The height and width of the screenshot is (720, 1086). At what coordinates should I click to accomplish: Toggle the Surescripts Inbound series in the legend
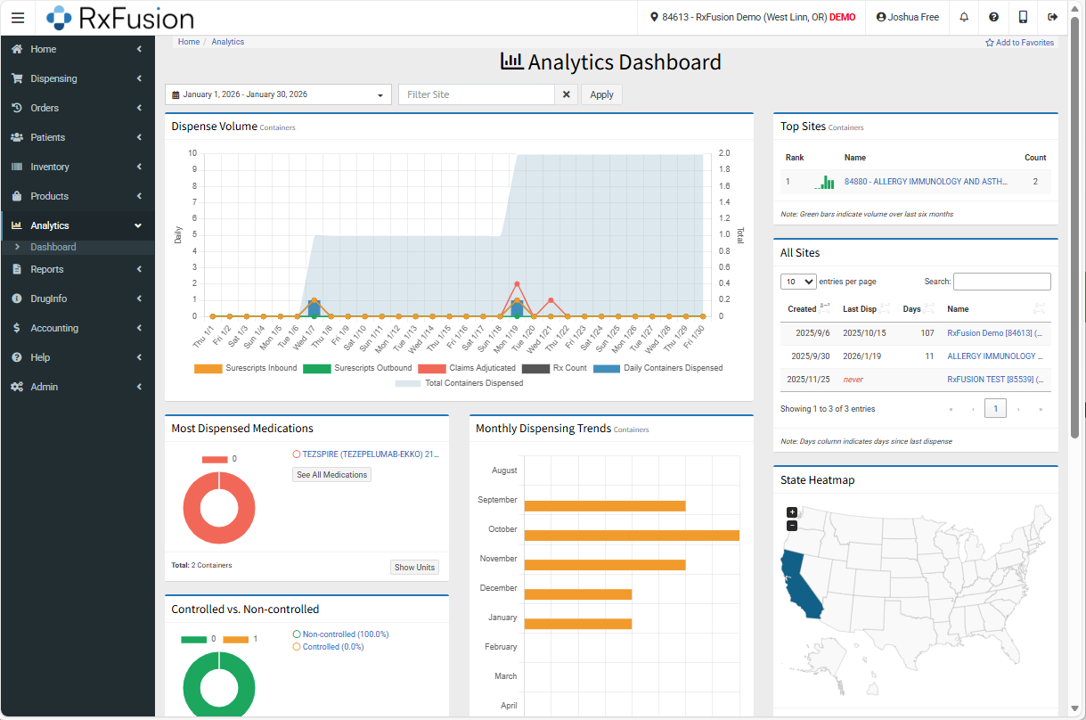(262, 366)
